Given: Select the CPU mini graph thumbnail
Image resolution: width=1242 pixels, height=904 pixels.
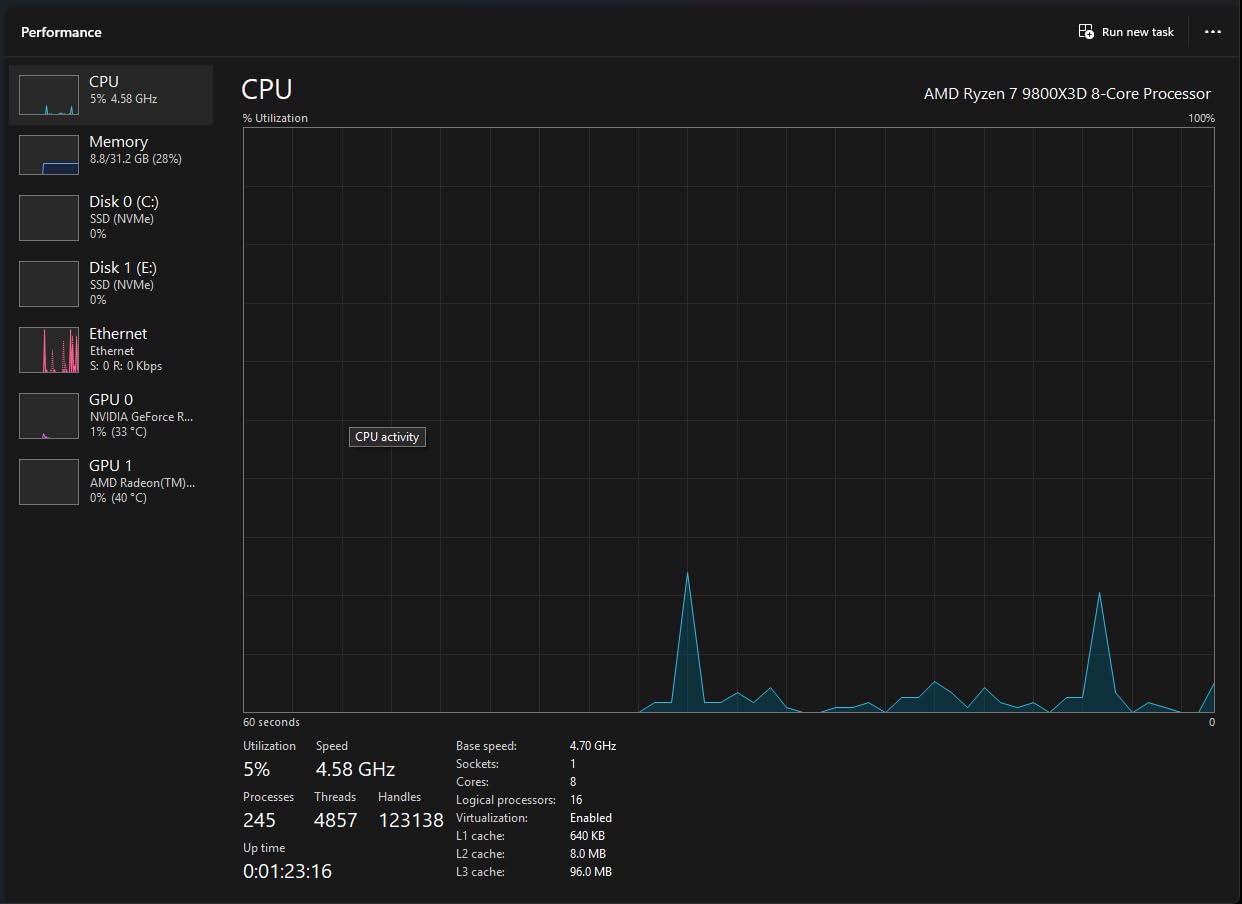Looking at the screenshot, I should [x=49, y=95].
